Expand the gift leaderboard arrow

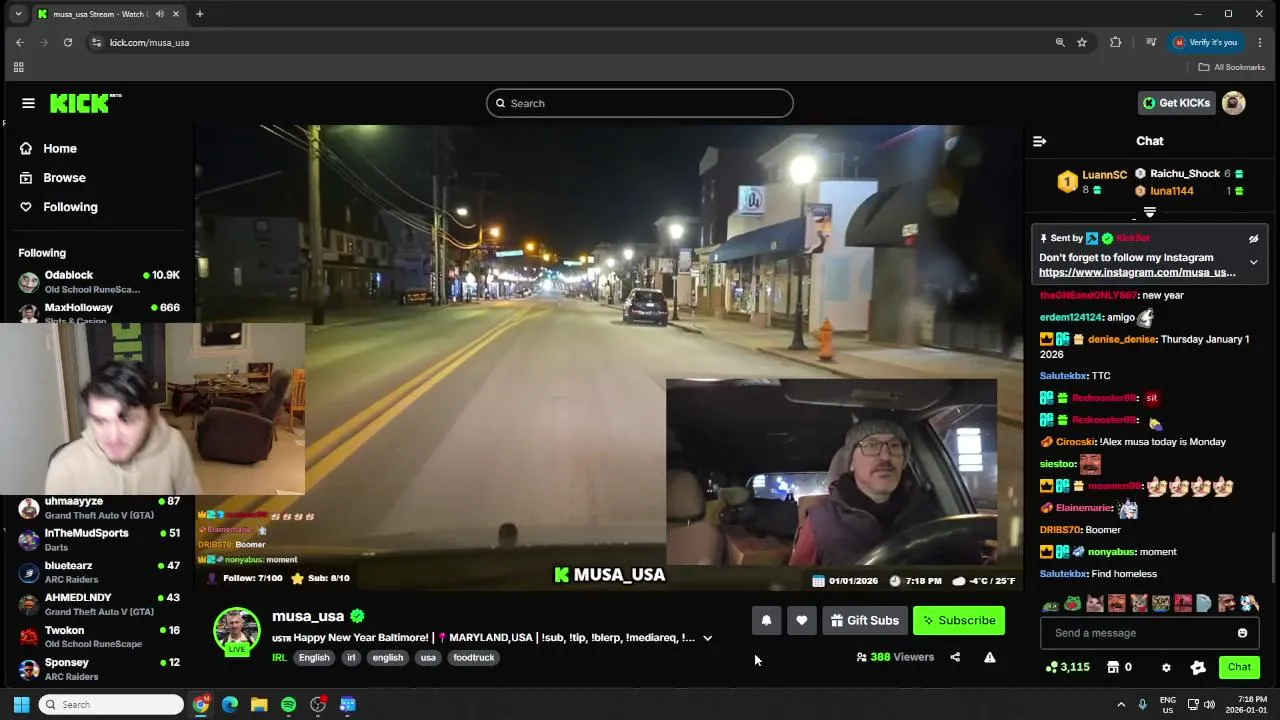click(1149, 212)
